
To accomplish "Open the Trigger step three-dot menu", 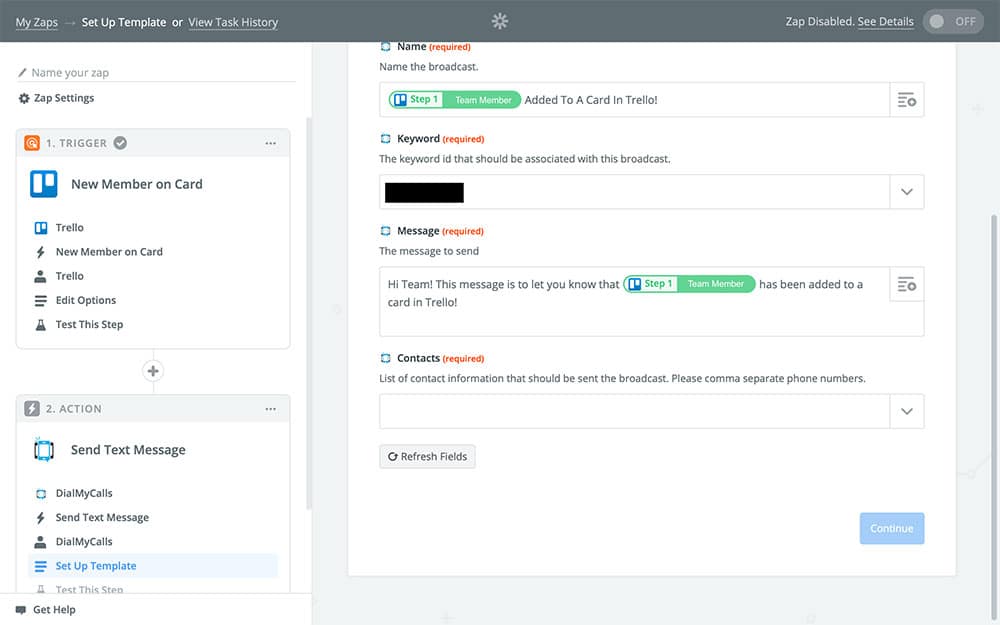I will point(271,143).
